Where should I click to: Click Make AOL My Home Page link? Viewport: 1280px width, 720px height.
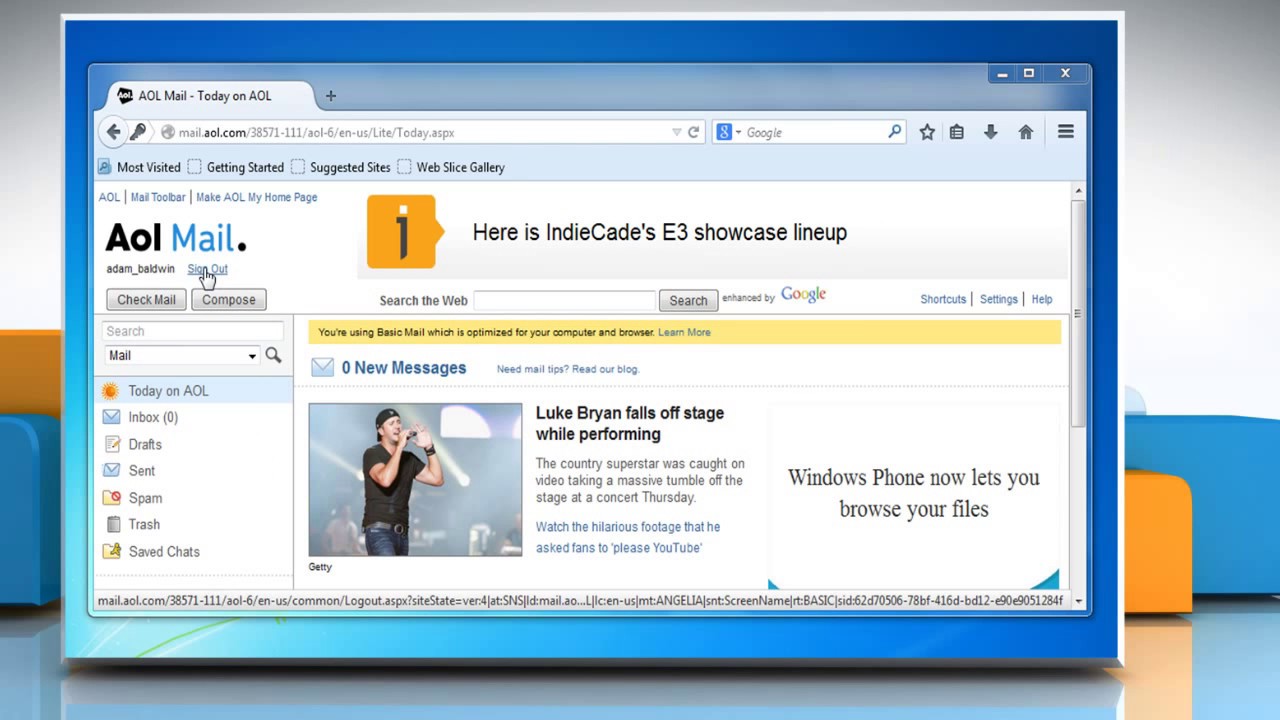[257, 197]
